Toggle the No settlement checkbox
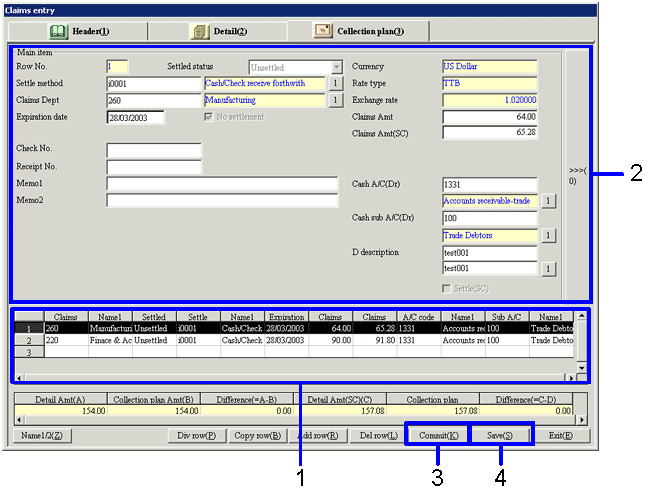 209,117
